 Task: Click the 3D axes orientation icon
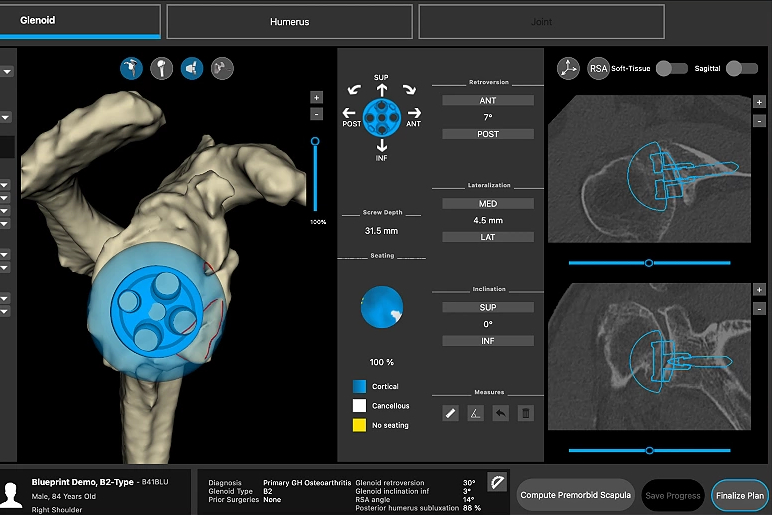(x=568, y=68)
